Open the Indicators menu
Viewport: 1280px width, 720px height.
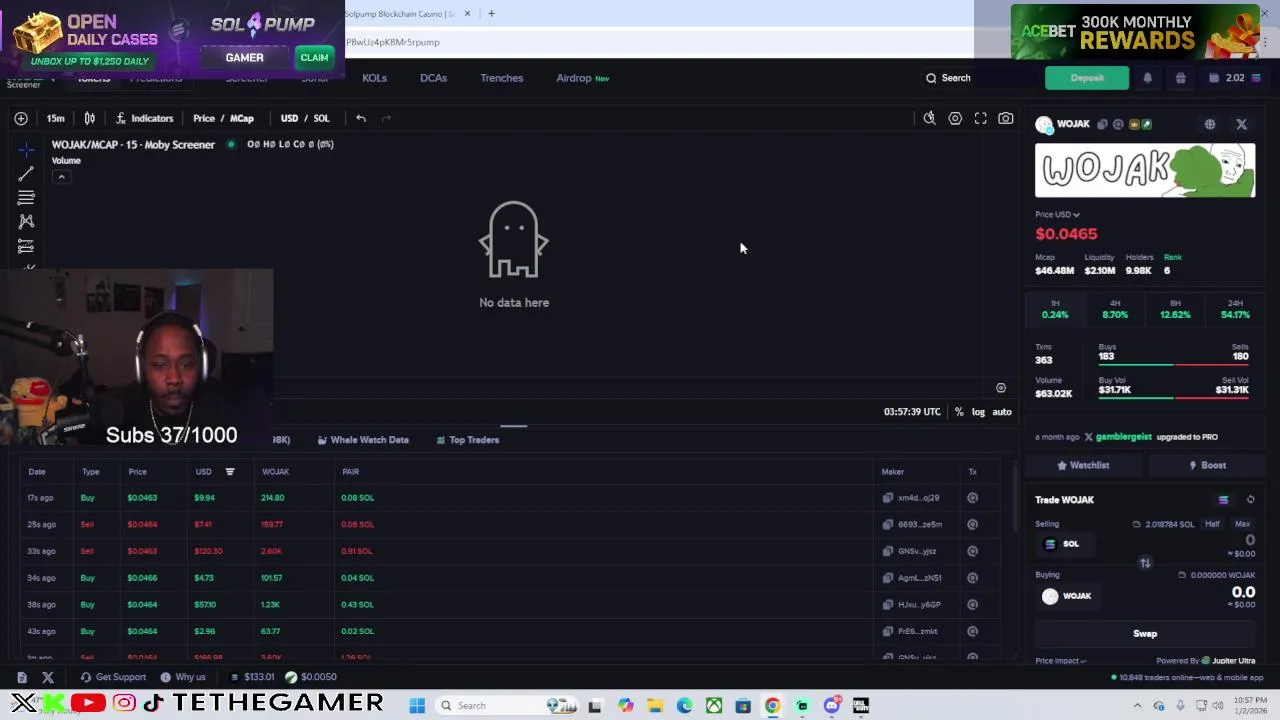144,118
